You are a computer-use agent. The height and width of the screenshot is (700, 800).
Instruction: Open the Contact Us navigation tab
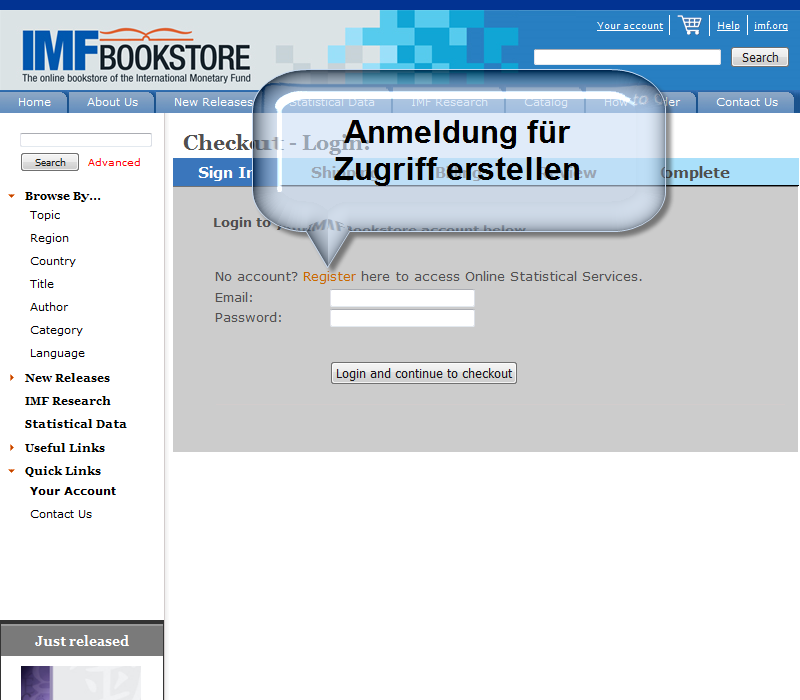point(746,102)
